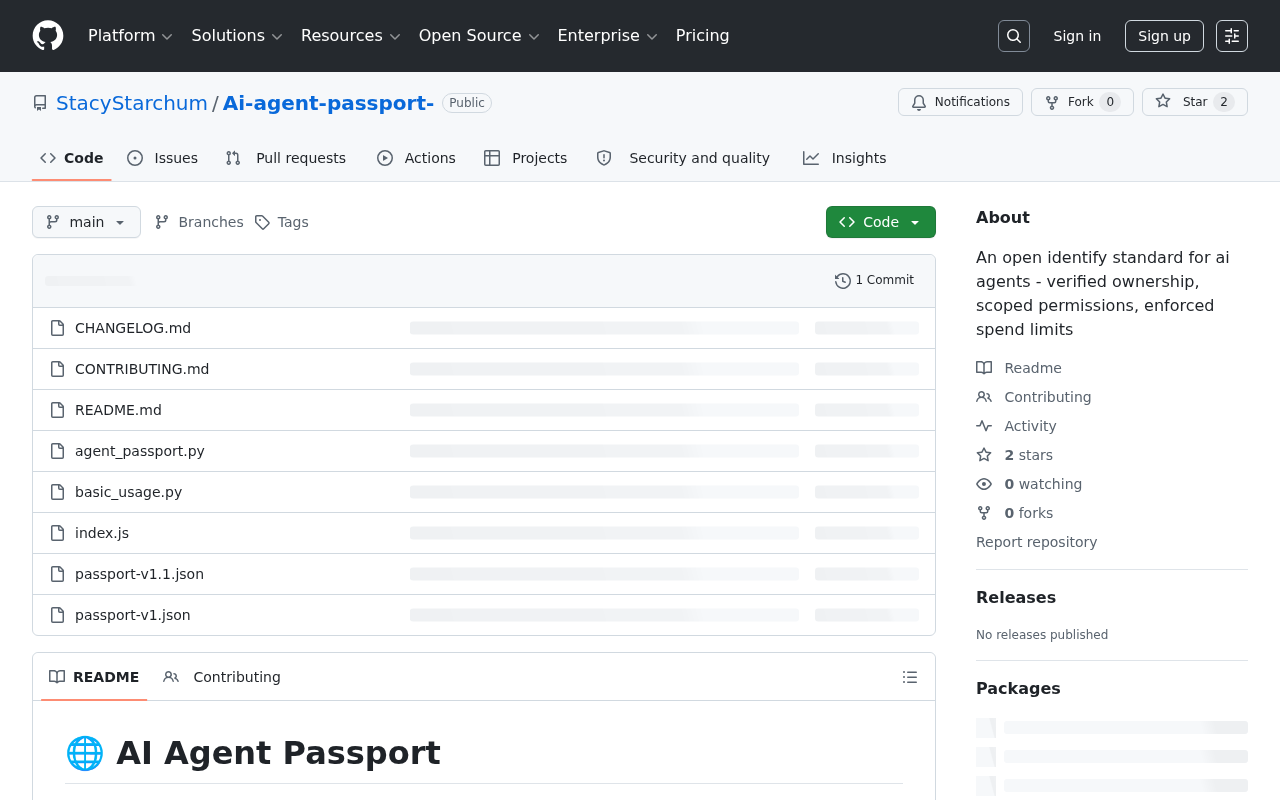1280x800 pixels.
Task: Click the index.js file icon
Action: click(58, 533)
